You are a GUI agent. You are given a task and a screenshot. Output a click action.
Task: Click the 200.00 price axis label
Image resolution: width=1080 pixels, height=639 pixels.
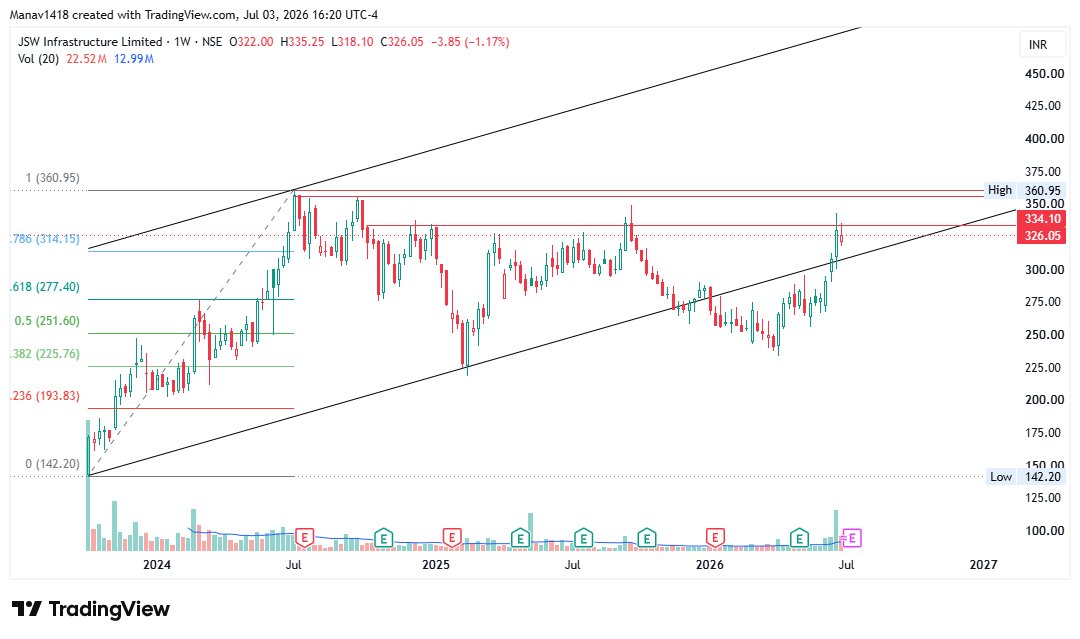click(x=1044, y=399)
